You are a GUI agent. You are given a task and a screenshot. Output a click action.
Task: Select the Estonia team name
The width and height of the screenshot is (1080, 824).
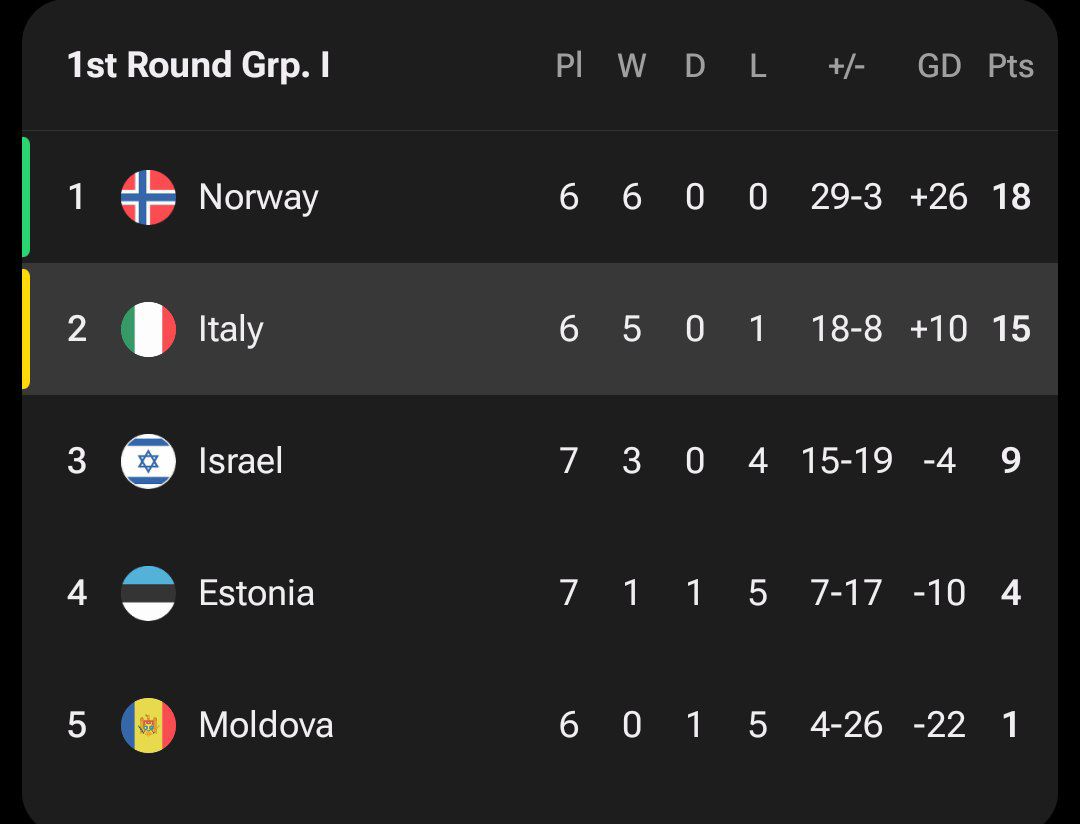click(x=256, y=593)
